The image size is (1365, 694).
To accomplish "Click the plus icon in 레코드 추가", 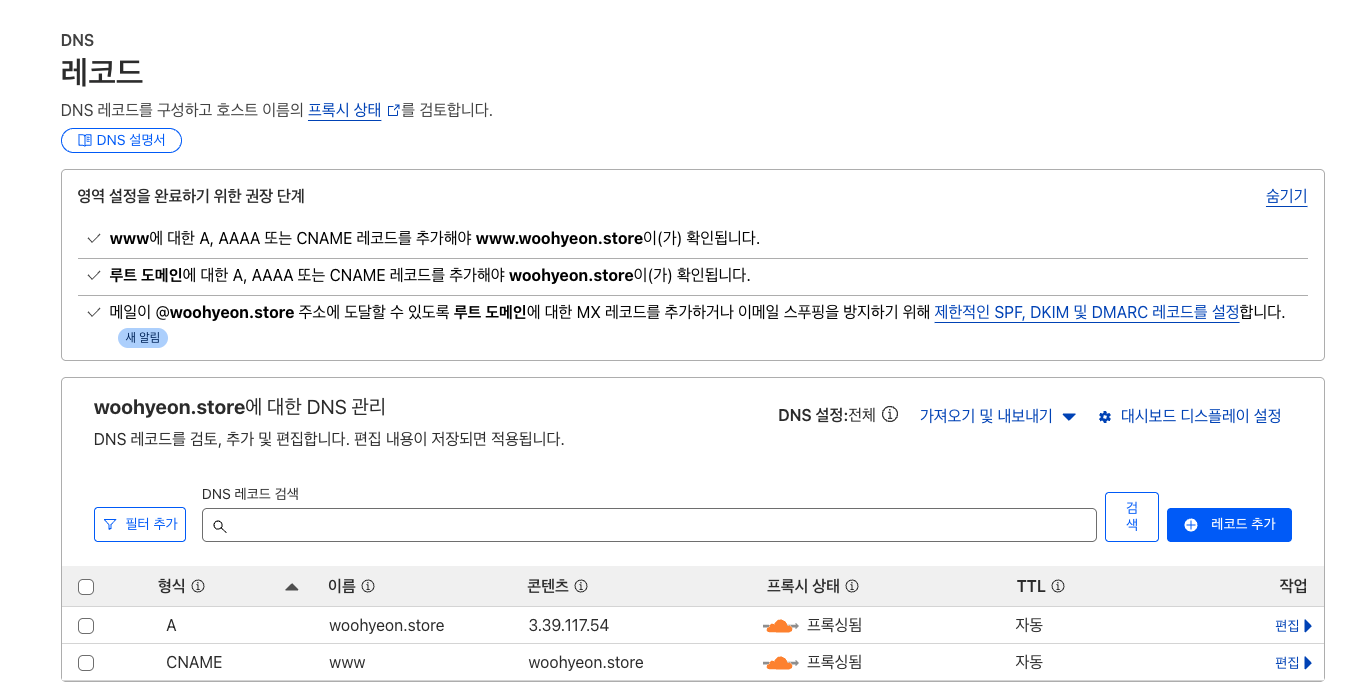I will click(x=1190, y=525).
